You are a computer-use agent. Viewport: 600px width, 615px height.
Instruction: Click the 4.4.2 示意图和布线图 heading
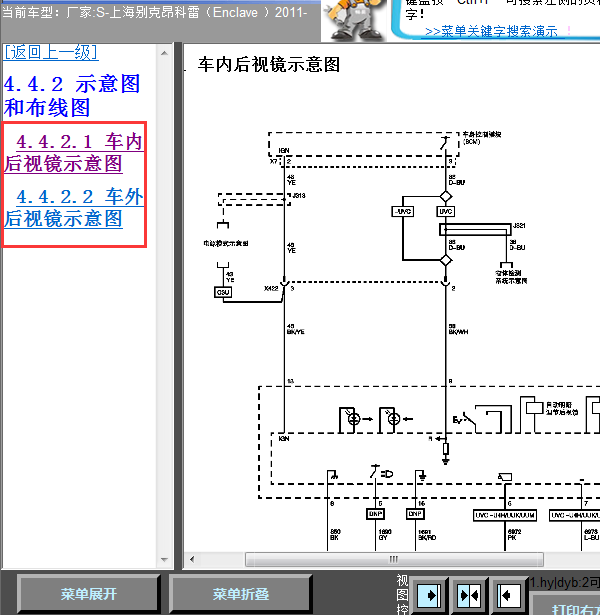tap(72, 96)
